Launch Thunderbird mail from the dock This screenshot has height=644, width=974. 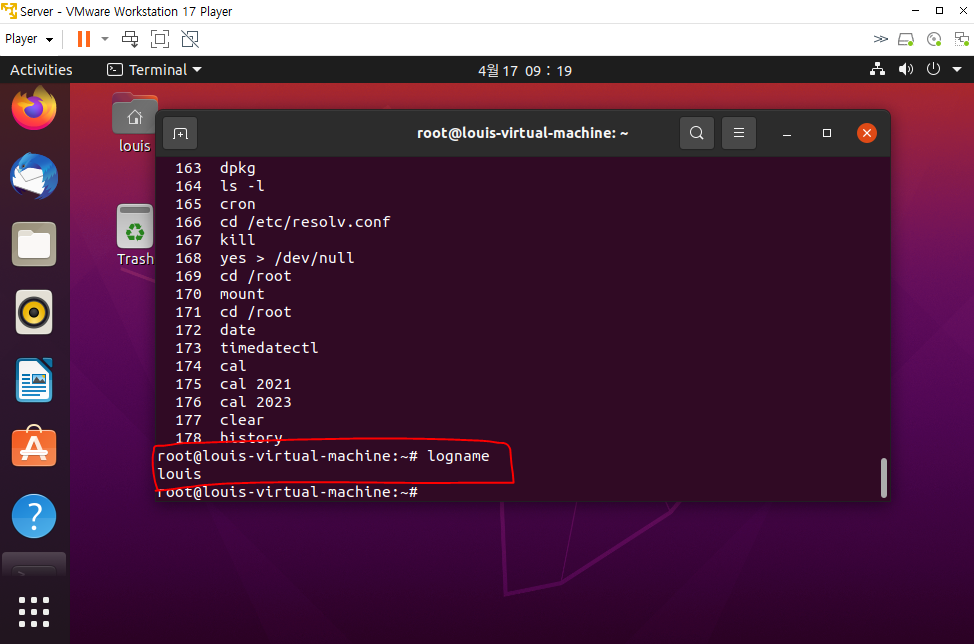34,176
